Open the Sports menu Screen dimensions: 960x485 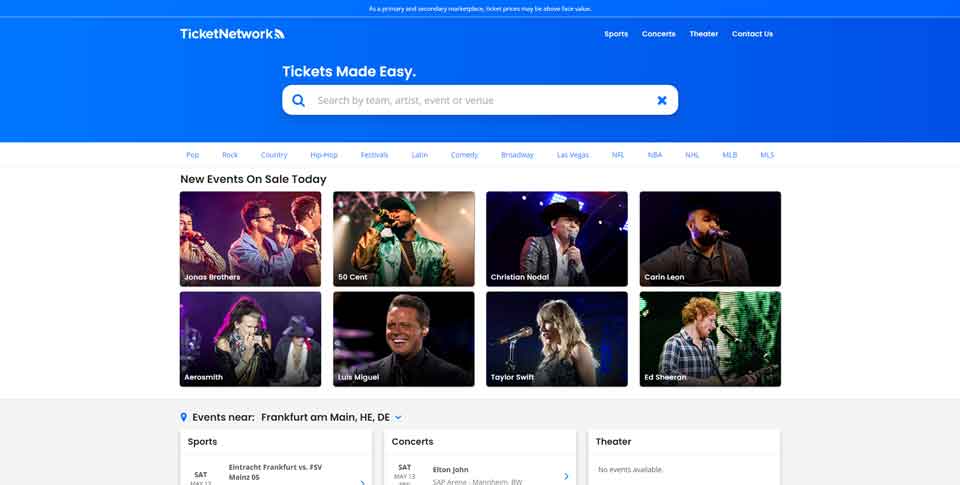(x=616, y=34)
